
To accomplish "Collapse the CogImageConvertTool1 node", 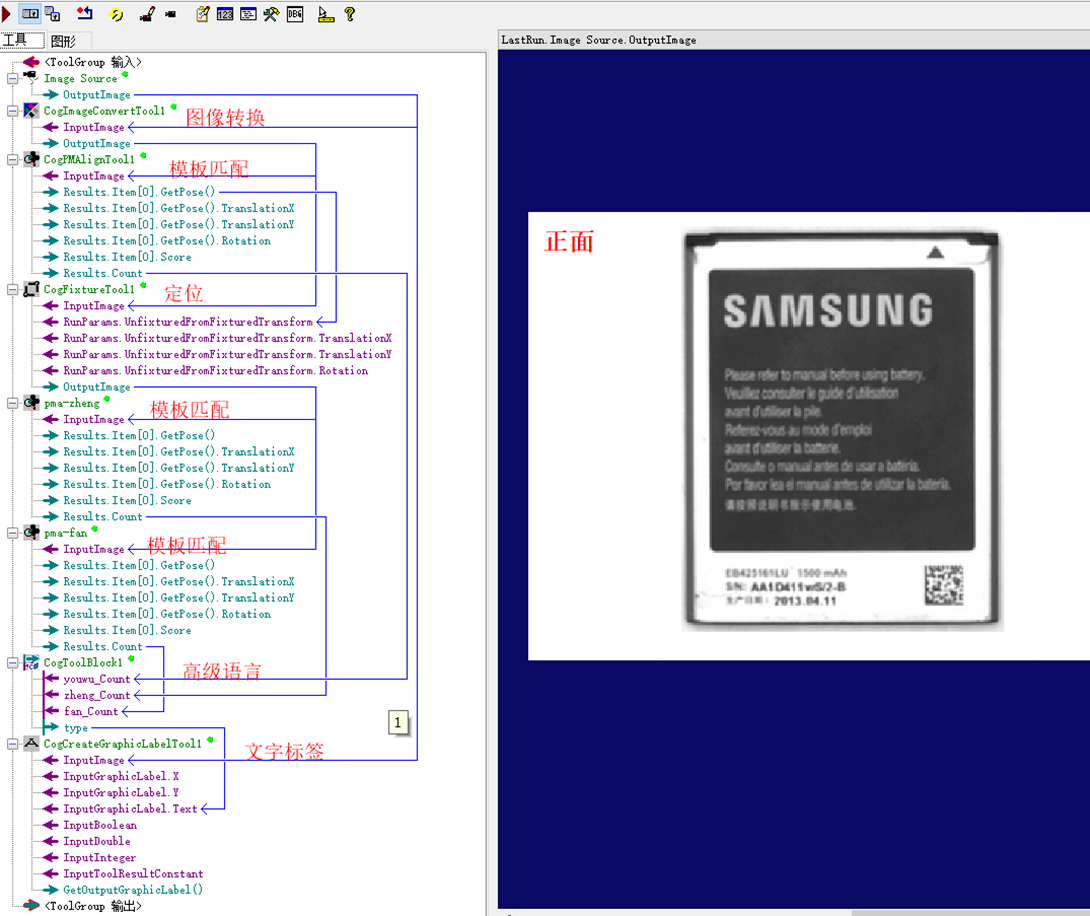I will [x=13, y=111].
